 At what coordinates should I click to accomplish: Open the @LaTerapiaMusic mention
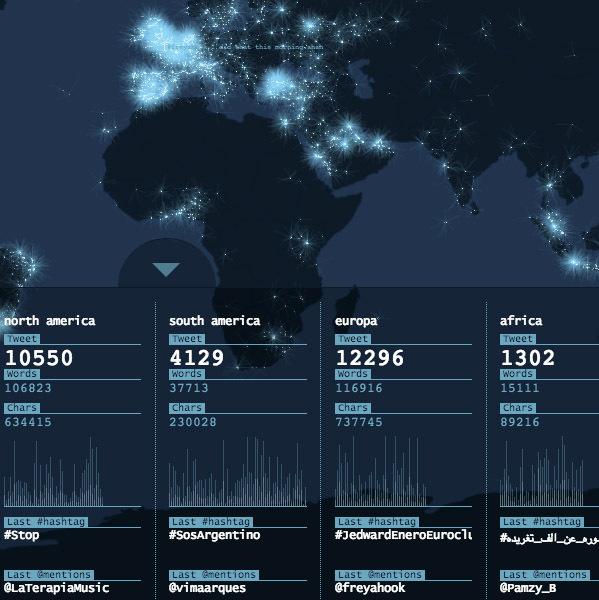pyautogui.click(x=57, y=588)
